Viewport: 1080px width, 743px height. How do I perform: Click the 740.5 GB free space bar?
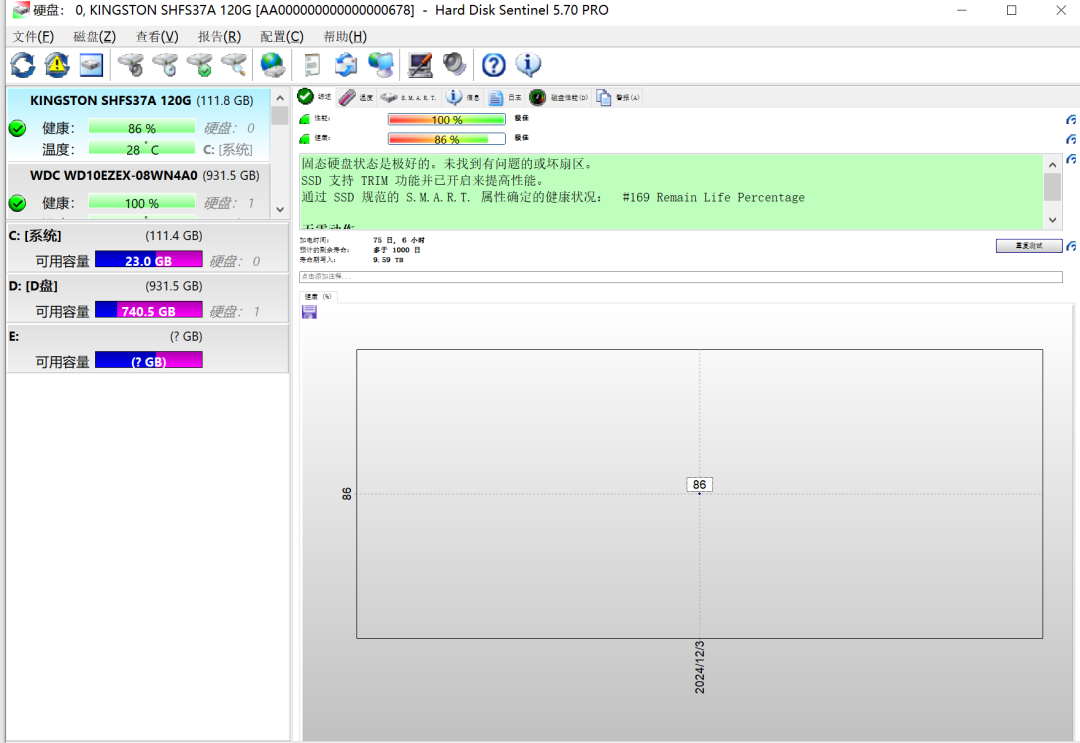(149, 311)
